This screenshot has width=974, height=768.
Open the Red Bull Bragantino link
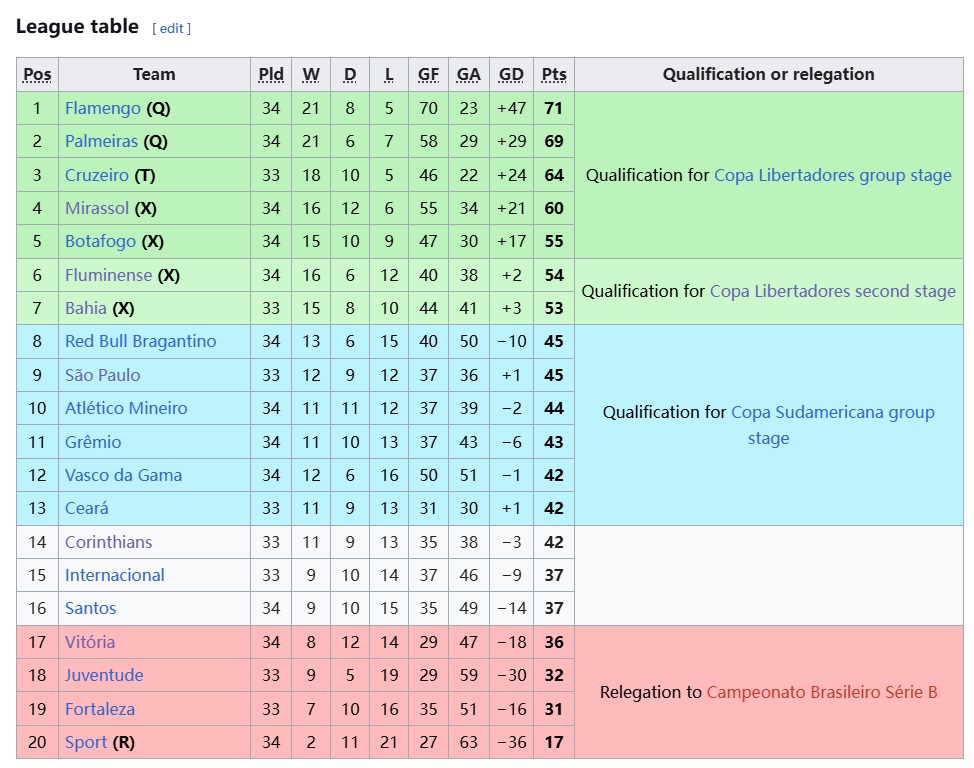[140, 341]
